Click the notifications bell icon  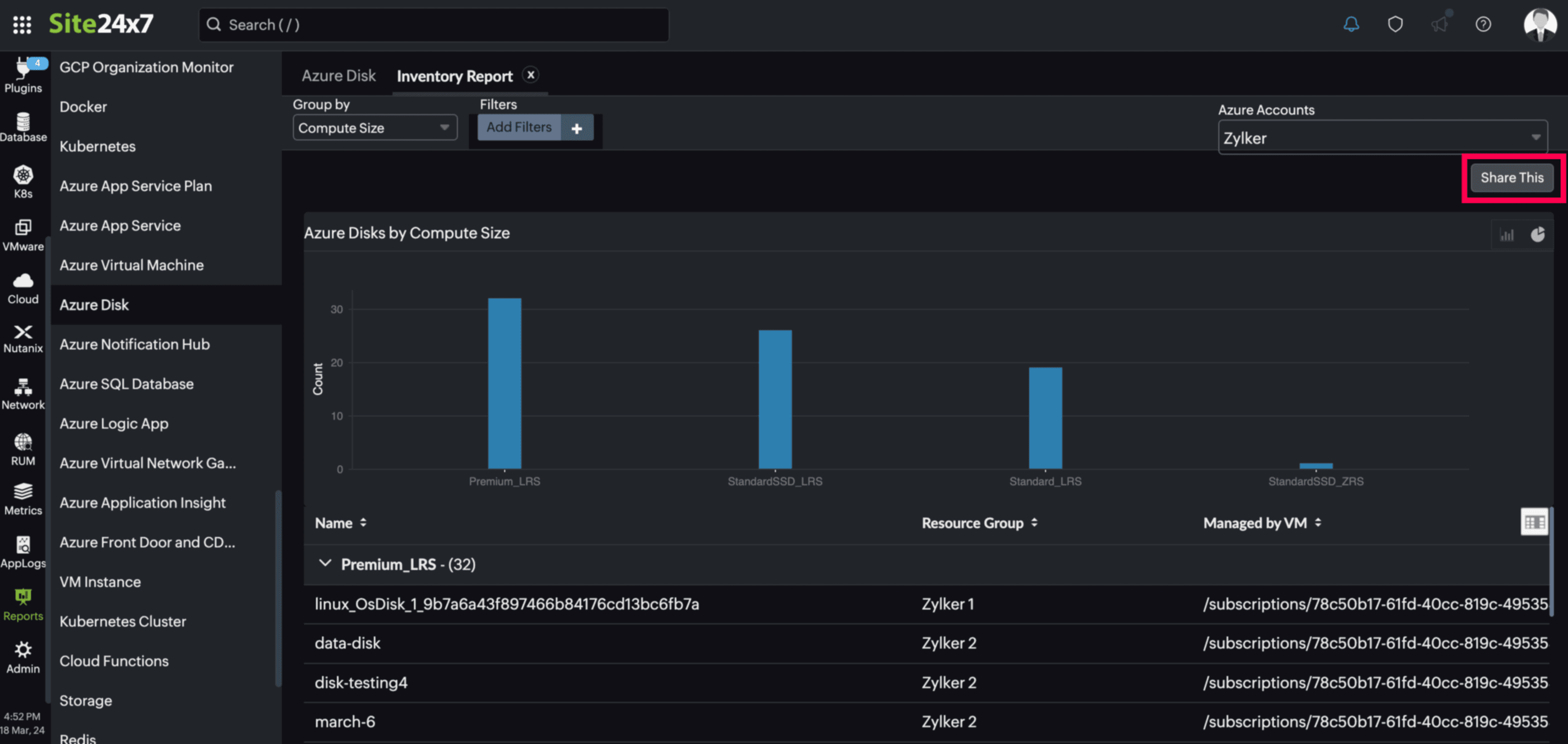click(x=1351, y=24)
